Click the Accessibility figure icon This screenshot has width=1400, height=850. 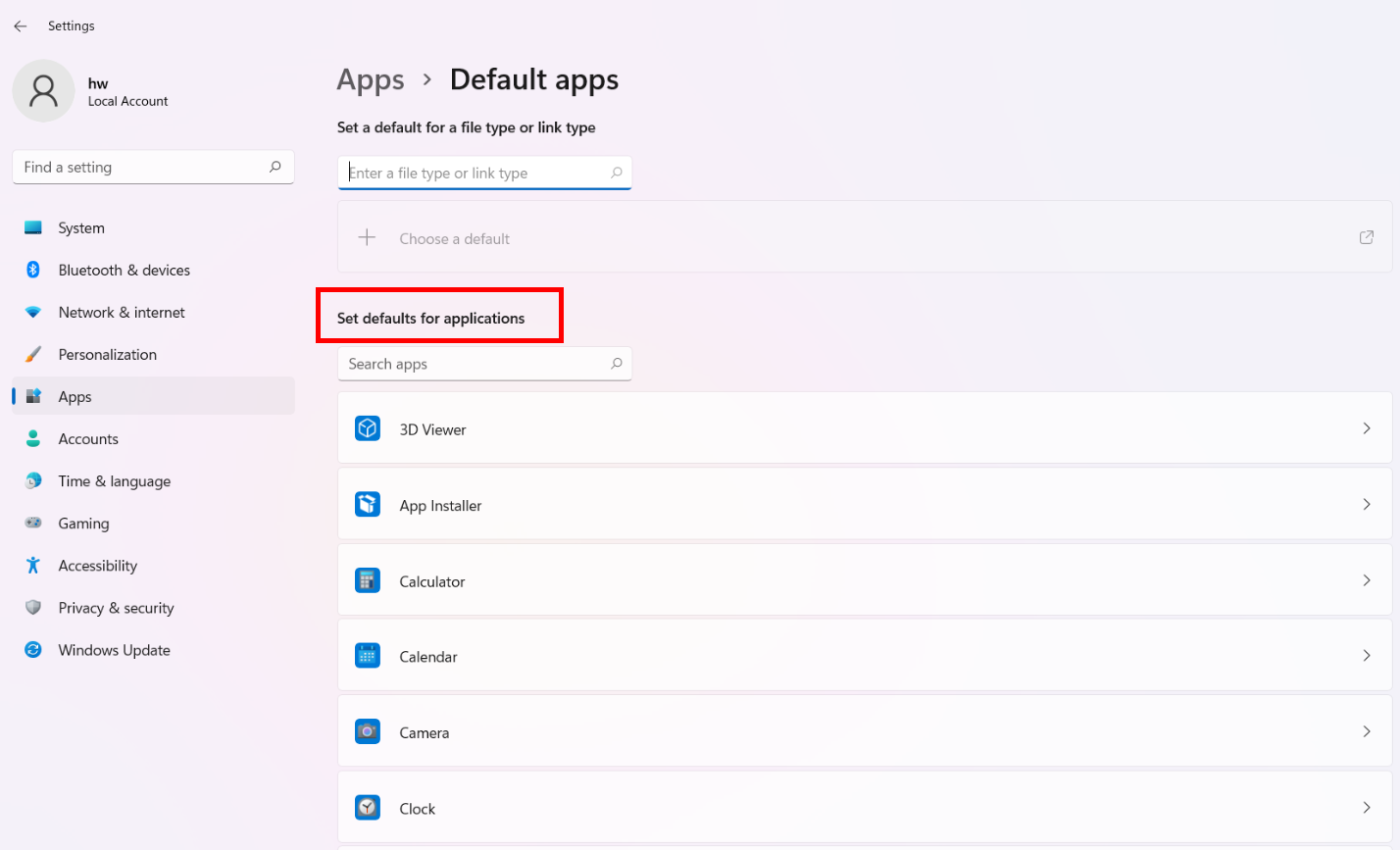(33, 565)
